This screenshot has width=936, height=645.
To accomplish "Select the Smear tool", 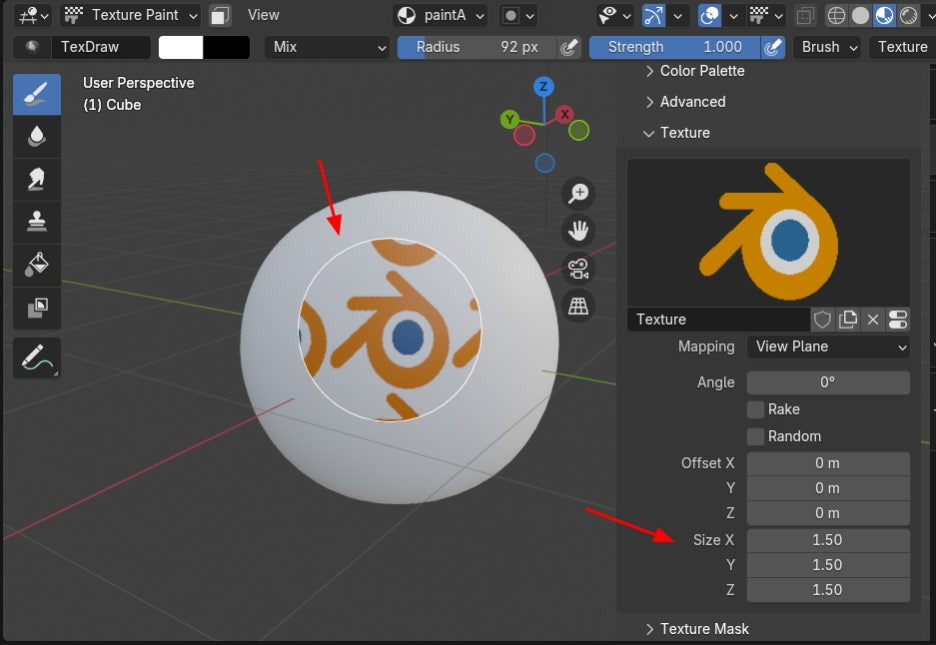I will (36, 180).
